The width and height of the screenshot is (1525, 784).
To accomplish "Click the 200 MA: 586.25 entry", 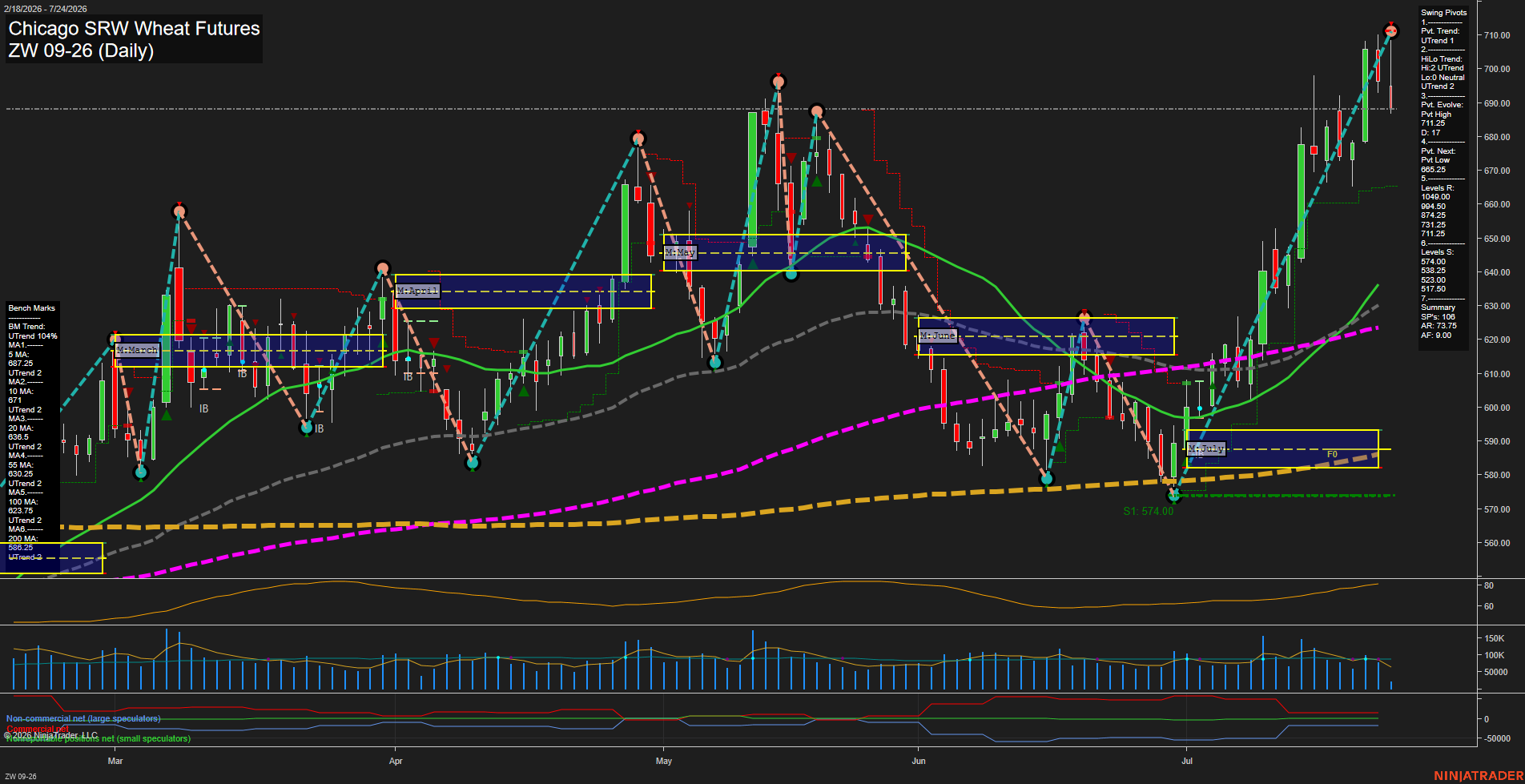I will coord(22,543).
